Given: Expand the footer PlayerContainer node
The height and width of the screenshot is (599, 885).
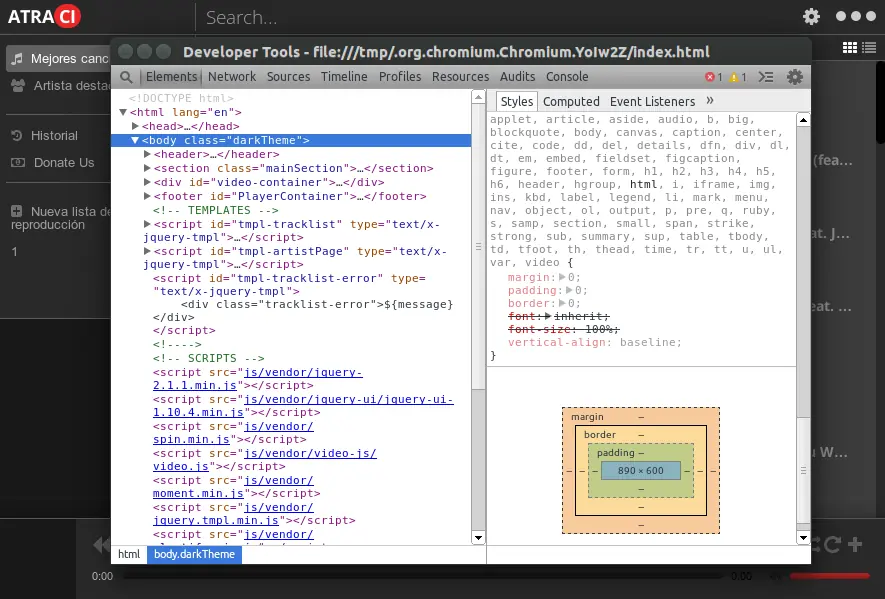Looking at the screenshot, I should (147, 196).
